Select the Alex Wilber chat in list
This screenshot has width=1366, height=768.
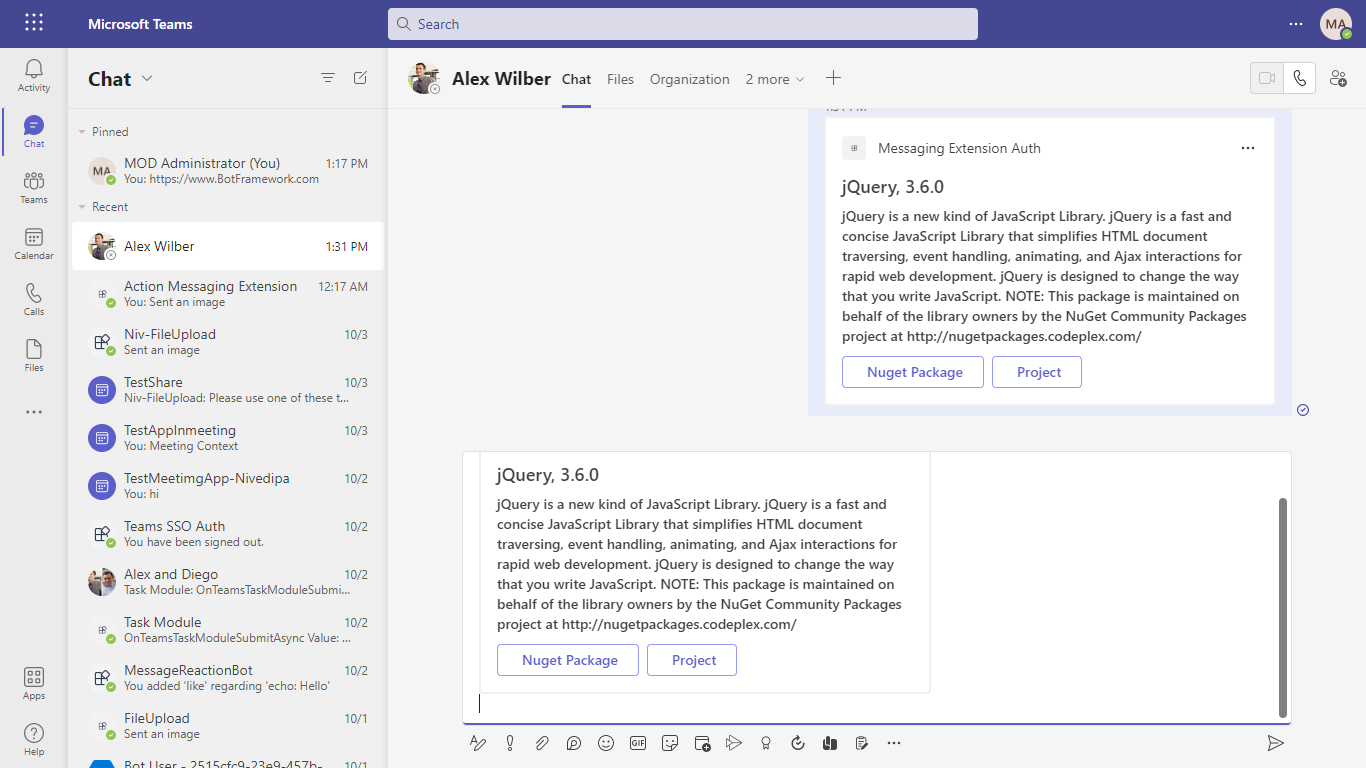click(227, 246)
